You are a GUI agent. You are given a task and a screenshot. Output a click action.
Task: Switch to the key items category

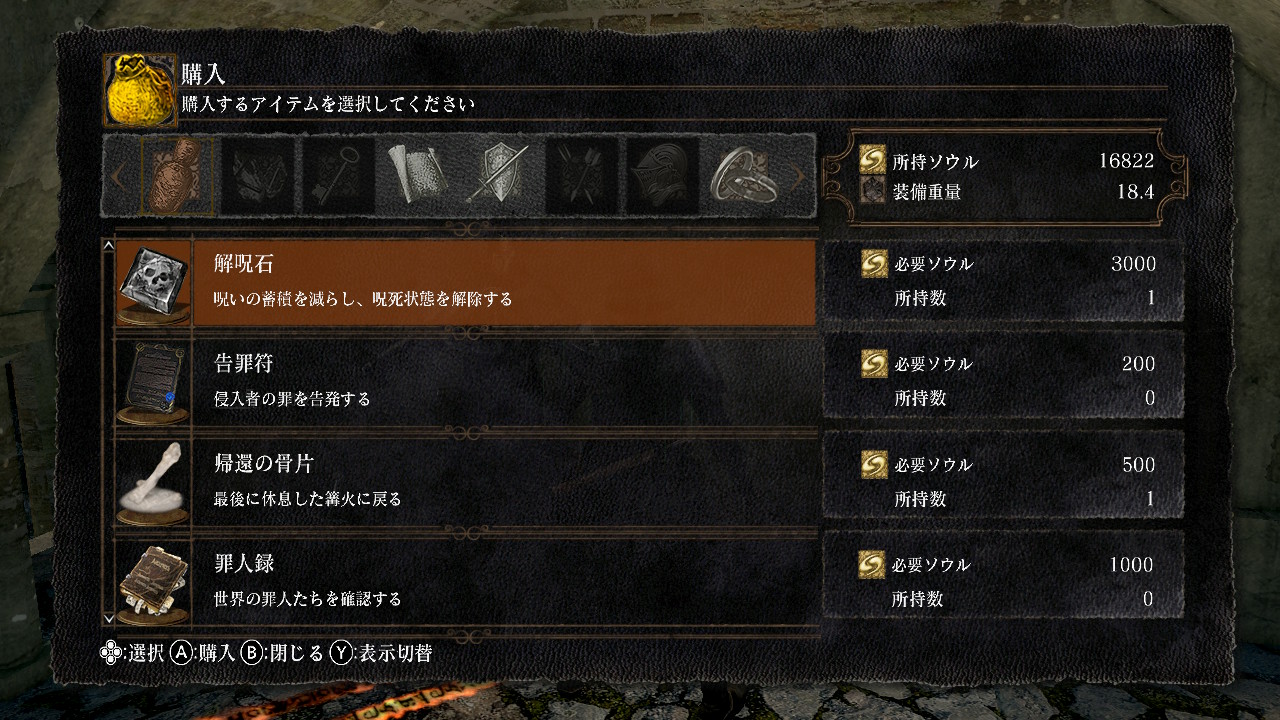tap(339, 175)
